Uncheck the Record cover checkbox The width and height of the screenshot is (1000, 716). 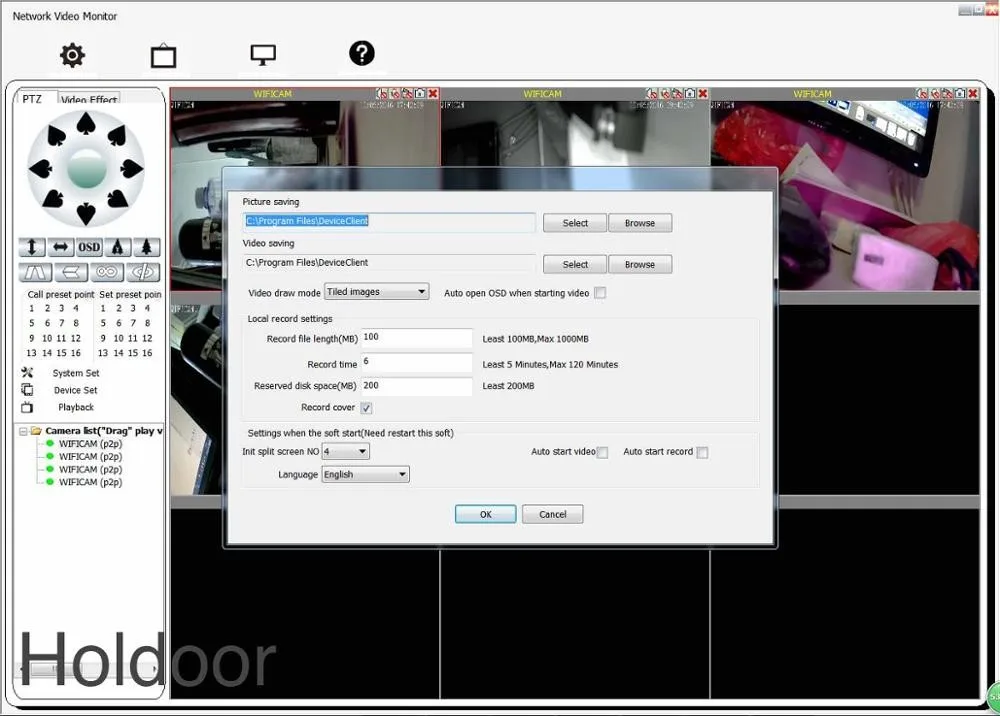pos(366,408)
